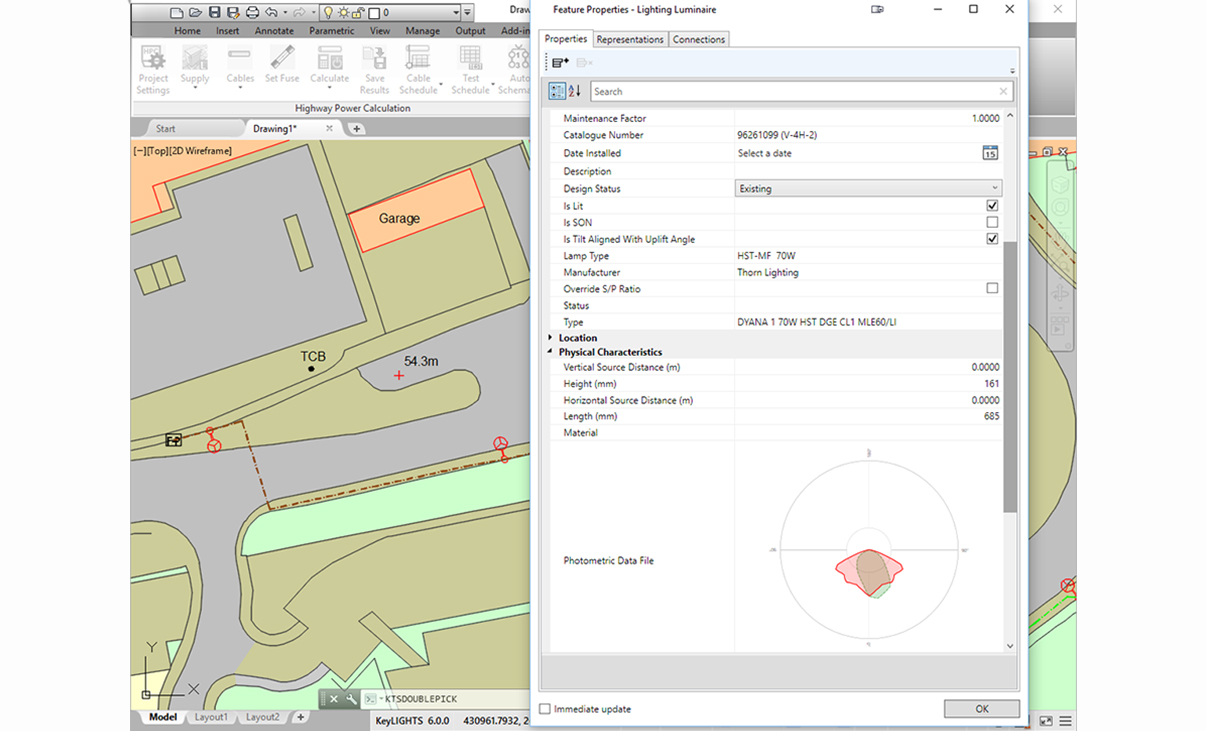The image size is (1206, 731).
Task: Click the Print icon in quick access toolbar
Action: (x=252, y=13)
